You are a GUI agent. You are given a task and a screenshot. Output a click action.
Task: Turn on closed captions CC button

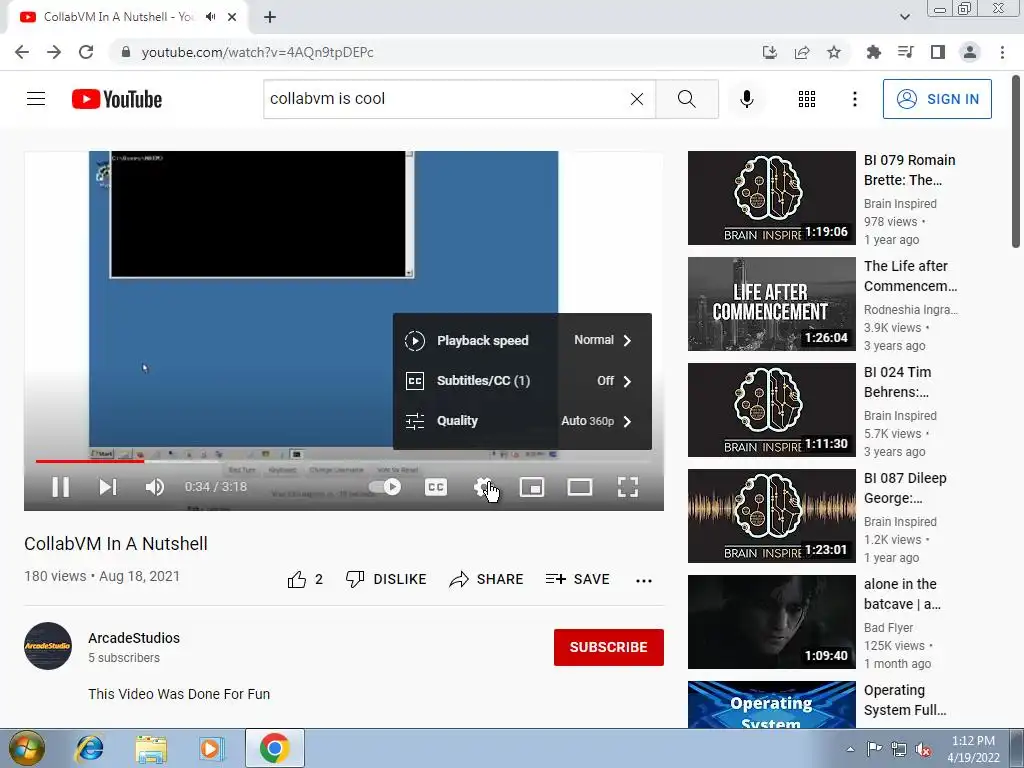point(436,487)
